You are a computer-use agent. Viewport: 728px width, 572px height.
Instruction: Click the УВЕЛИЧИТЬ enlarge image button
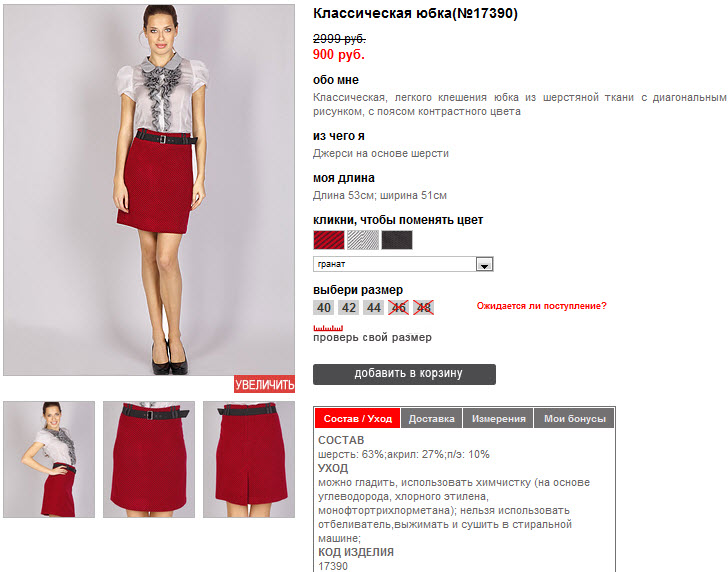pyautogui.click(x=264, y=384)
